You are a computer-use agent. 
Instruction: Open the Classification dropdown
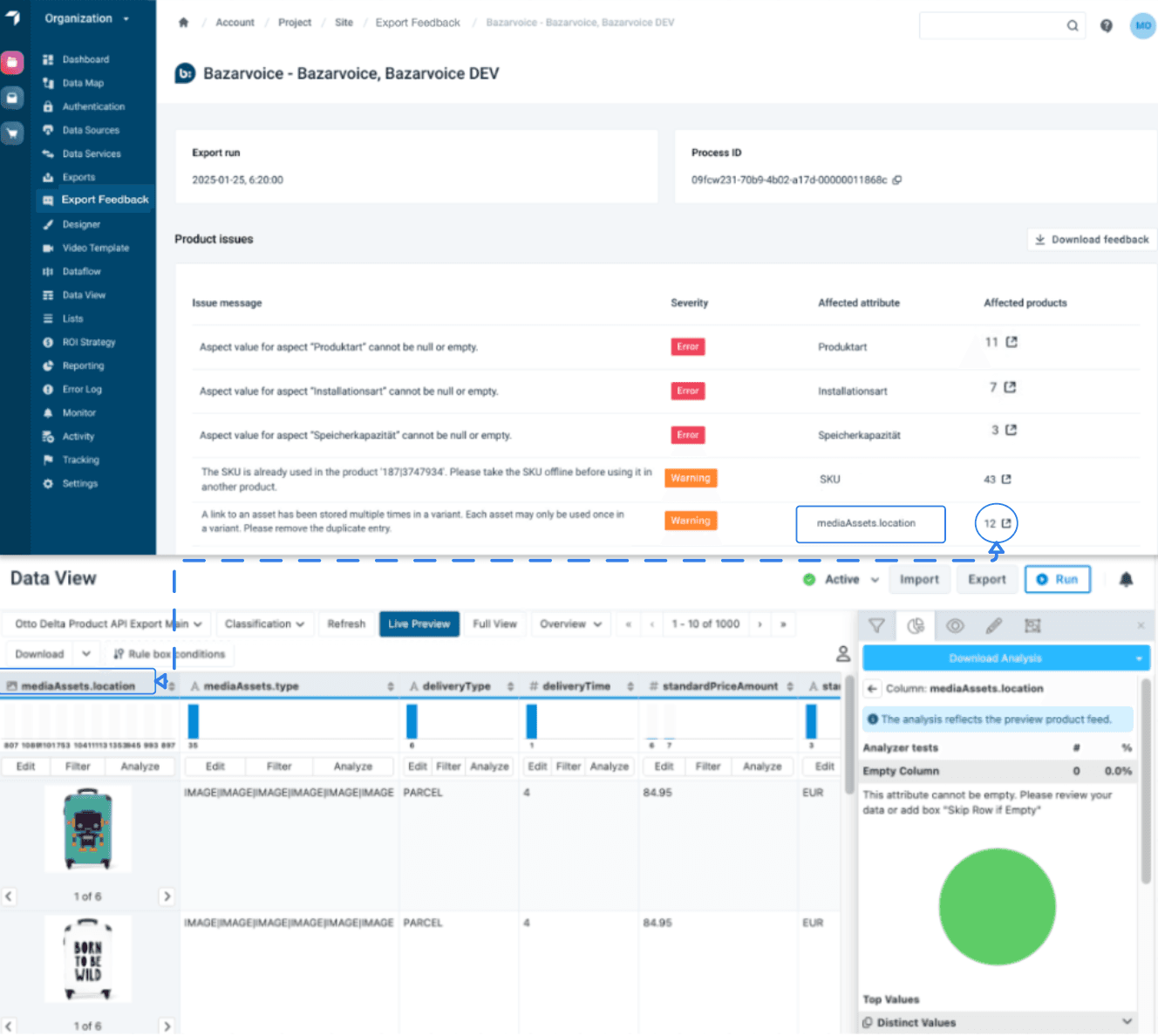pos(265,624)
